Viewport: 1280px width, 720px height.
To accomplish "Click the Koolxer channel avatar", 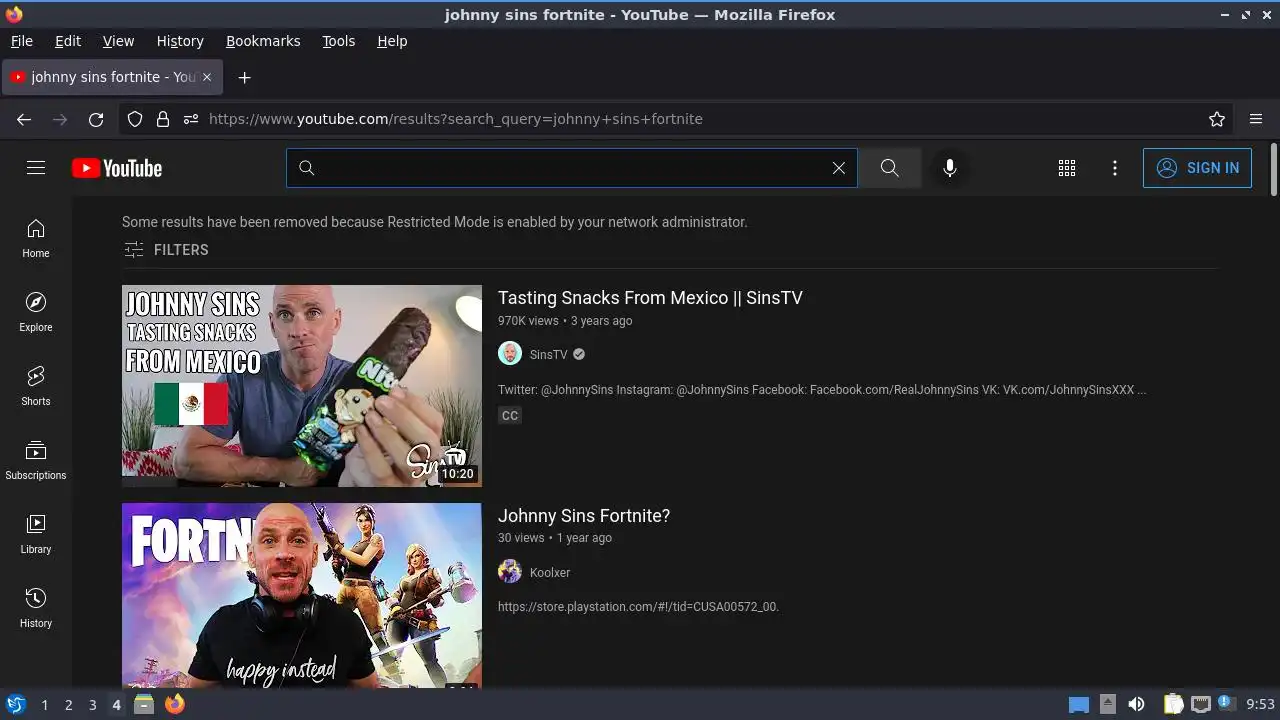I will click(510, 572).
